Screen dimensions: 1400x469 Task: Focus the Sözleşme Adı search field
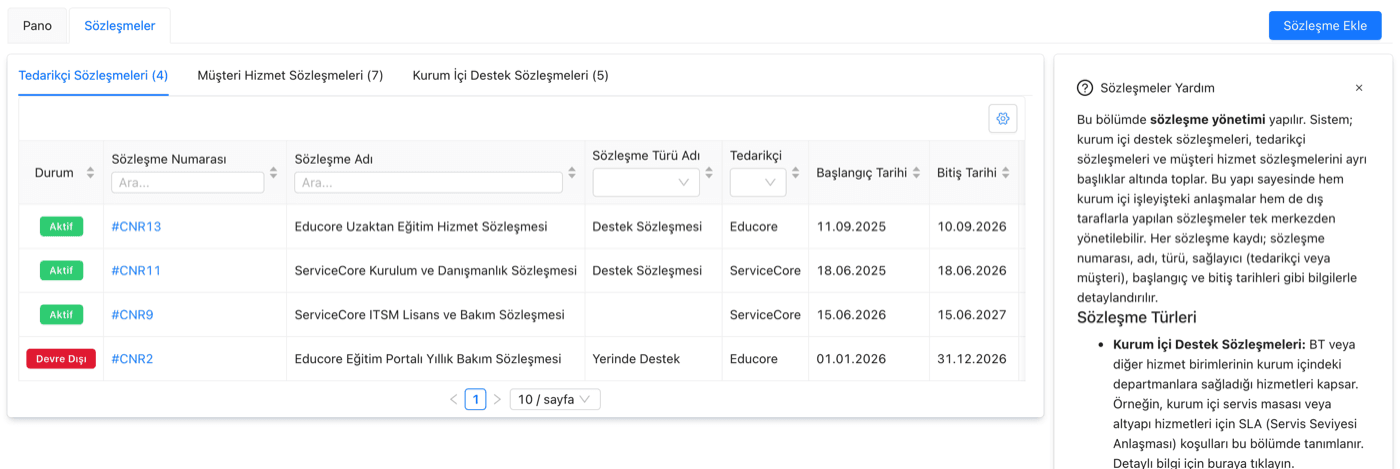(428, 182)
